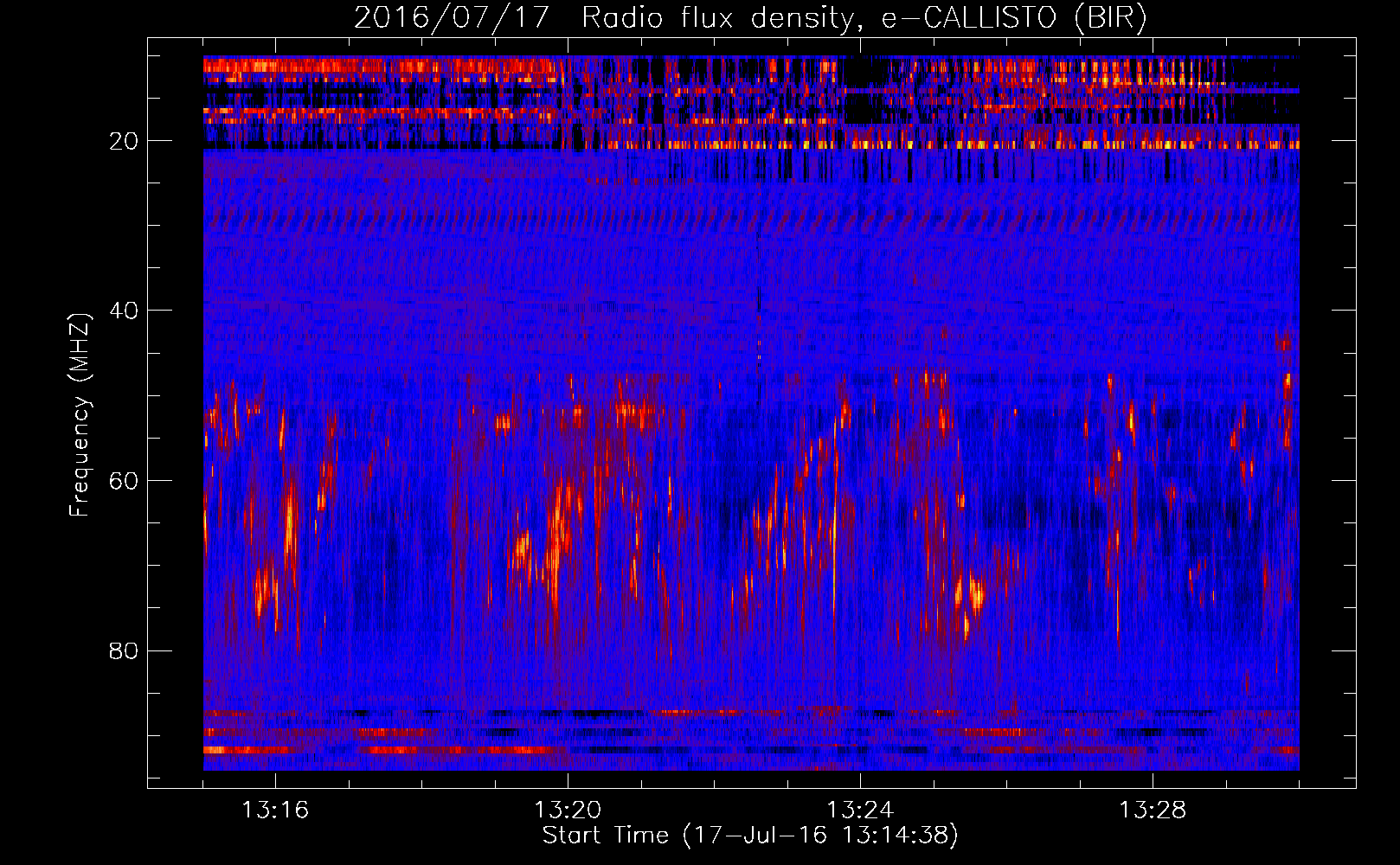Click the 'Frequency (MHZ)' axis label

tap(79, 415)
